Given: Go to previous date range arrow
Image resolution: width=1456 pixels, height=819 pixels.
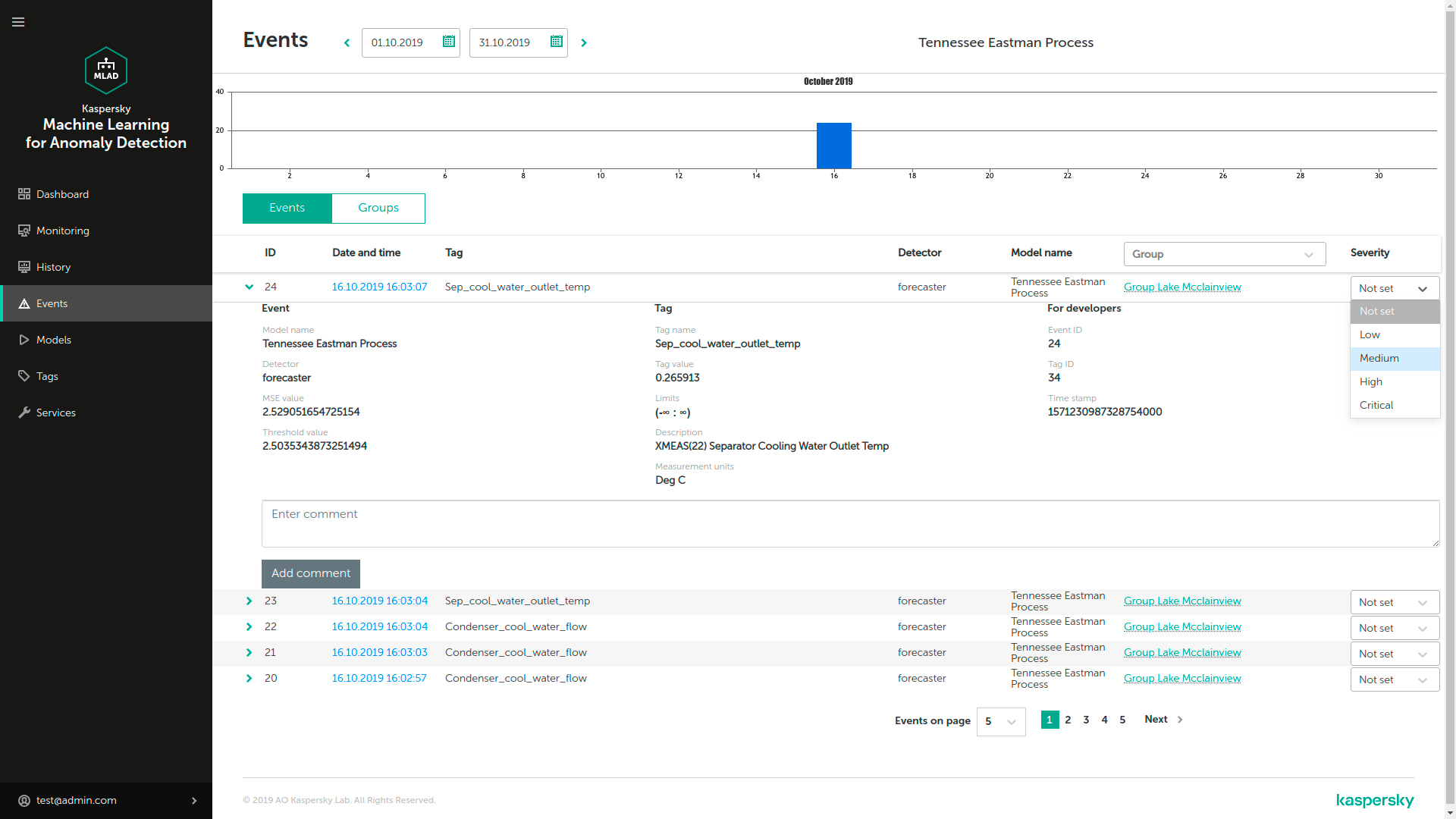Looking at the screenshot, I should tap(347, 43).
